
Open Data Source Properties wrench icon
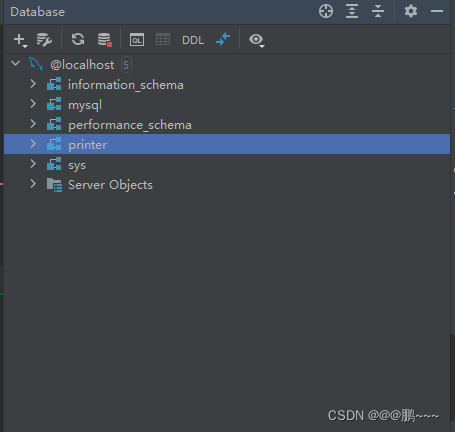(44, 40)
